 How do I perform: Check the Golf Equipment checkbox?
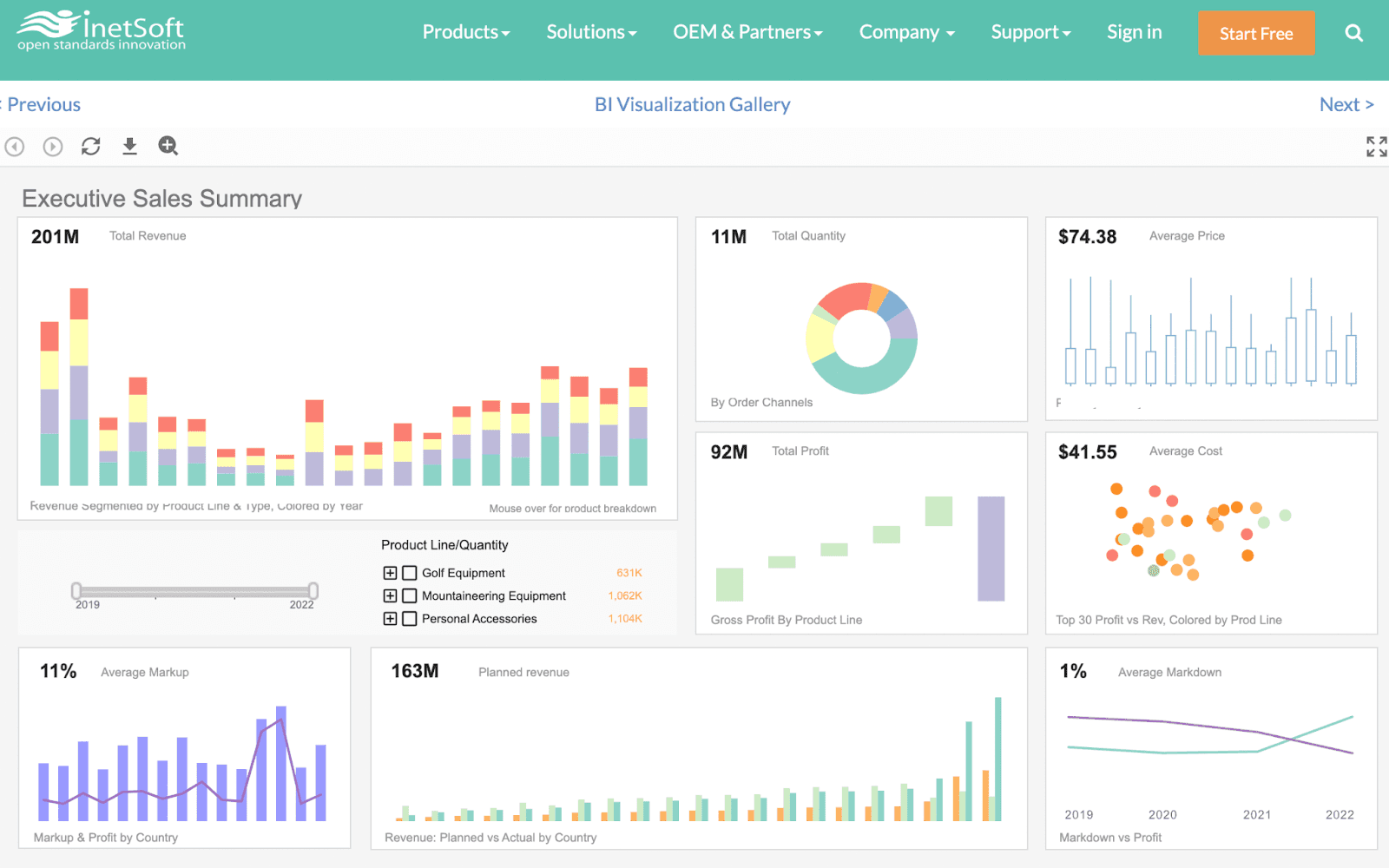click(410, 573)
